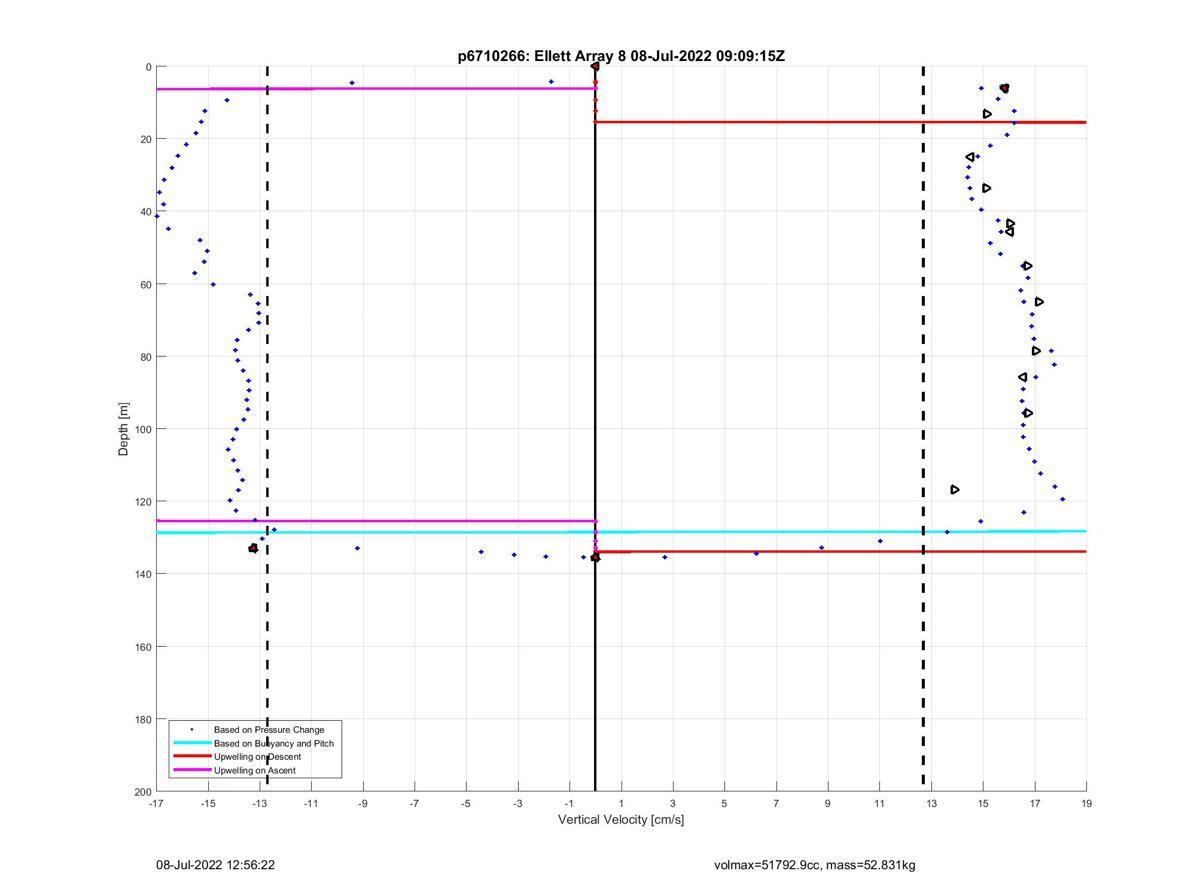
Task: Click the black triangle marker near 13 m depth
Action: coord(987,114)
